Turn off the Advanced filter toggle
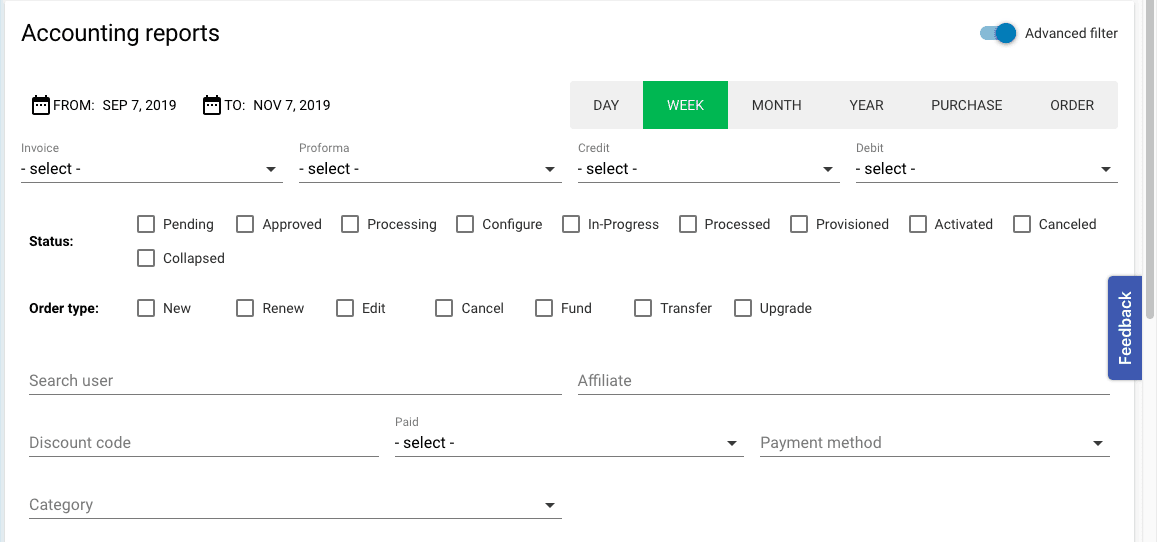 (x=998, y=33)
